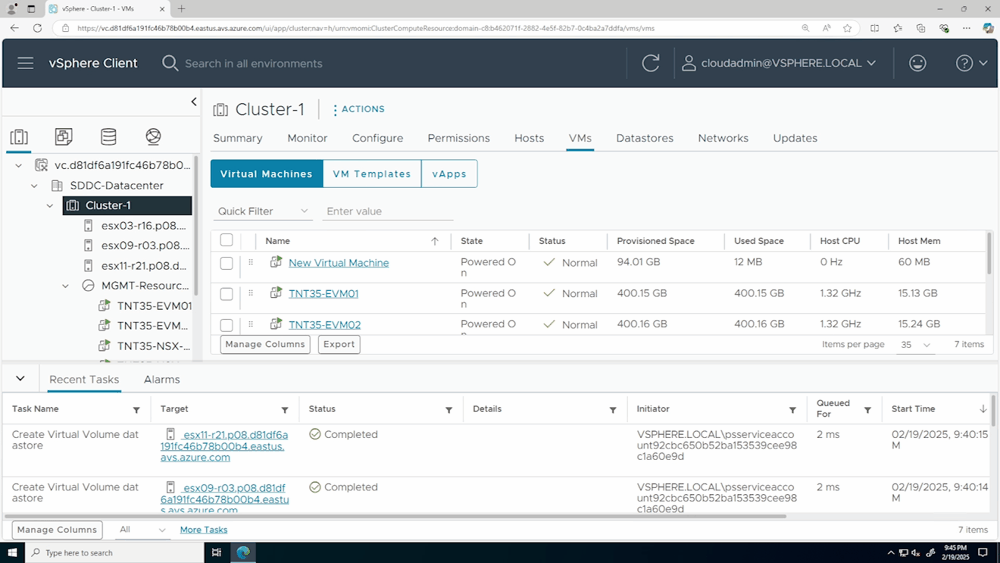Check the TNT35-EVM02 row checkbox

point(226,325)
